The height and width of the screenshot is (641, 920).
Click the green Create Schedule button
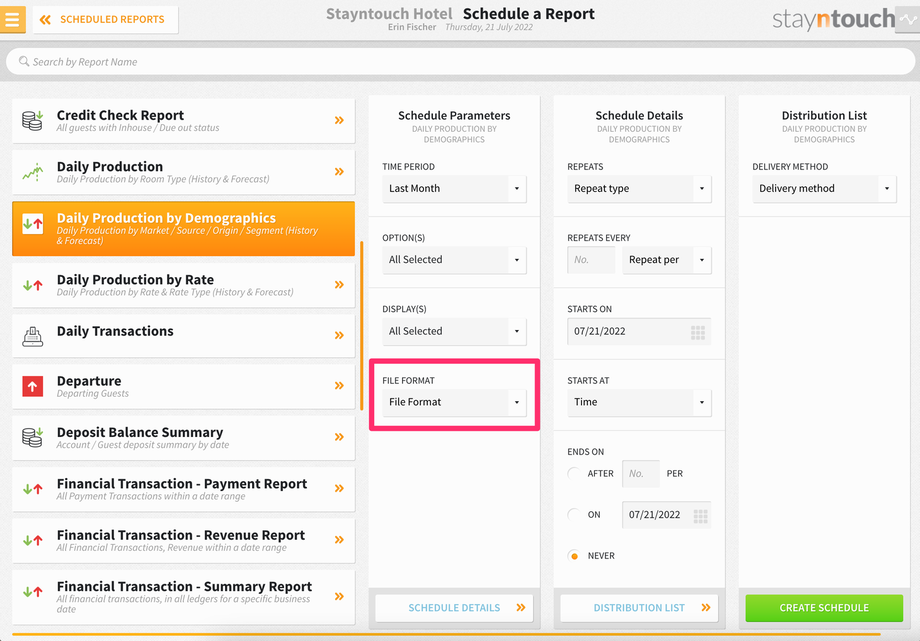coord(824,608)
